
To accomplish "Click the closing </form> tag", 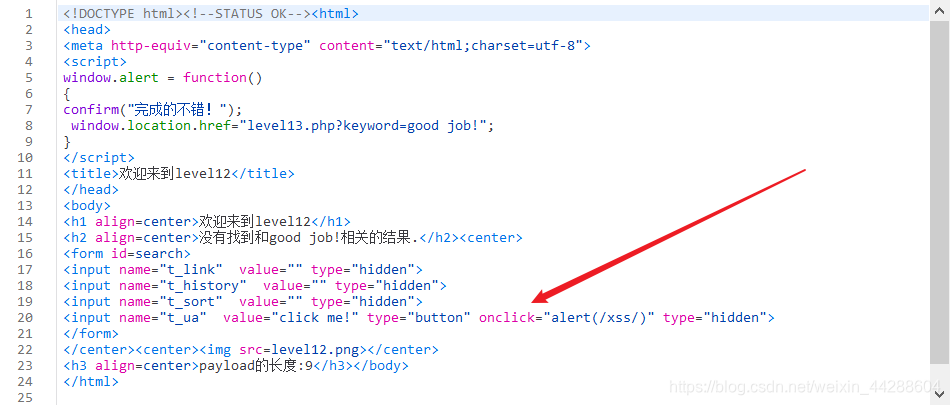I will coord(91,333).
